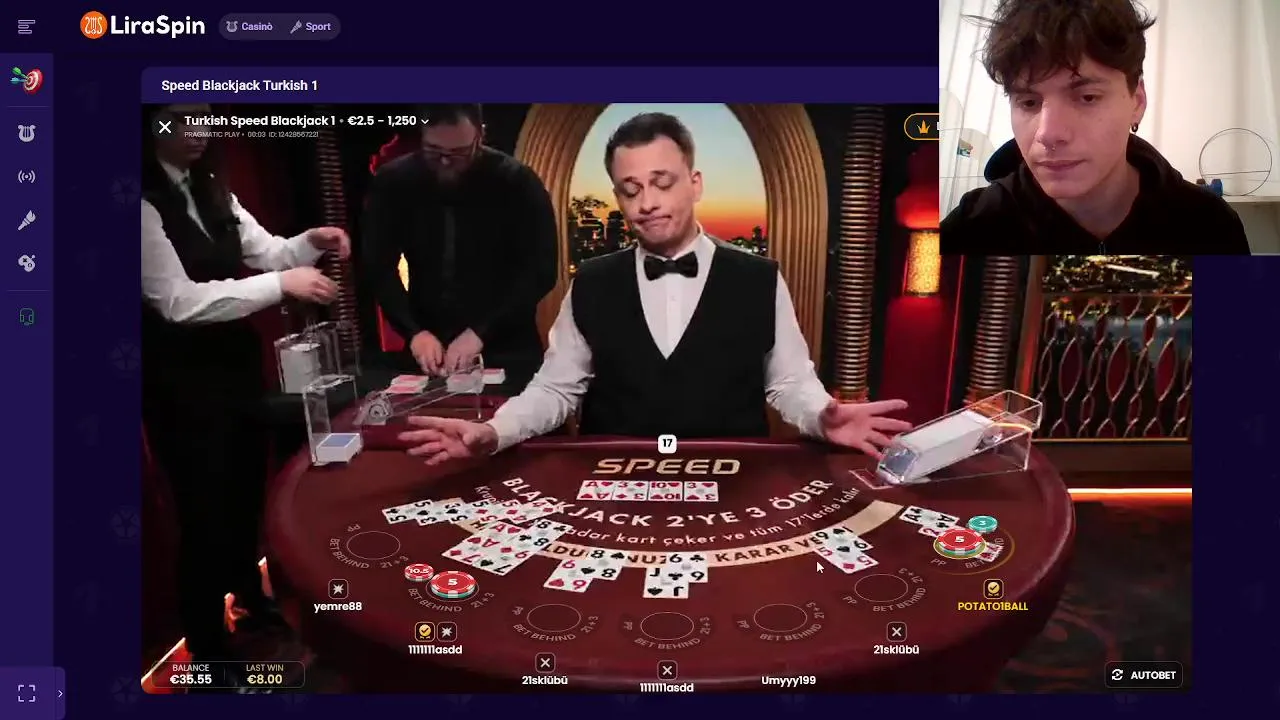Toggle the fullscreen icon at bottom left
Viewport: 1280px width, 720px height.
point(27,693)
